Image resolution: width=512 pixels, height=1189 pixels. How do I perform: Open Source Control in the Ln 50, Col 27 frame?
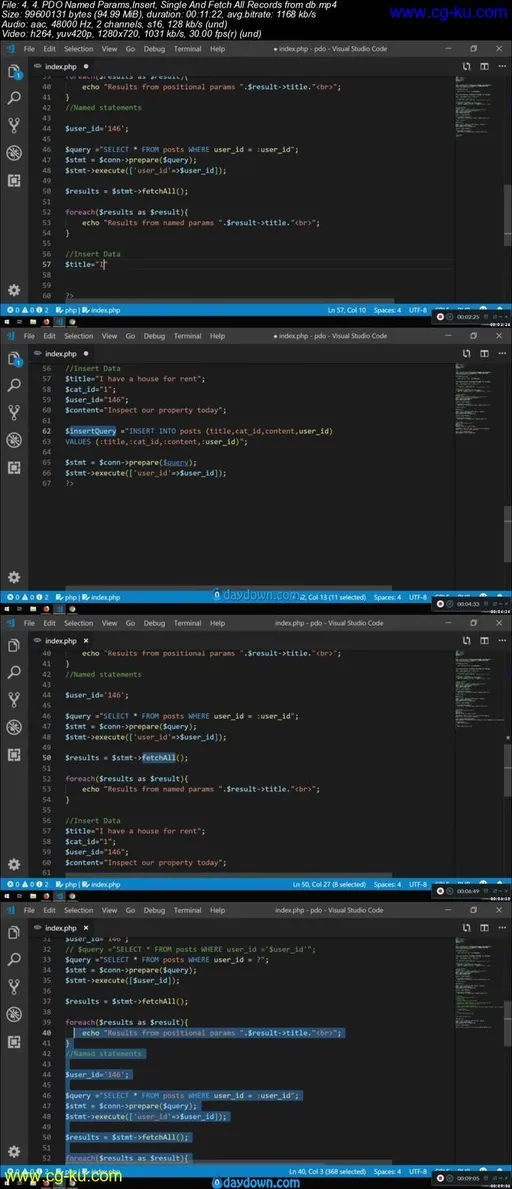(x=14, y=700)
